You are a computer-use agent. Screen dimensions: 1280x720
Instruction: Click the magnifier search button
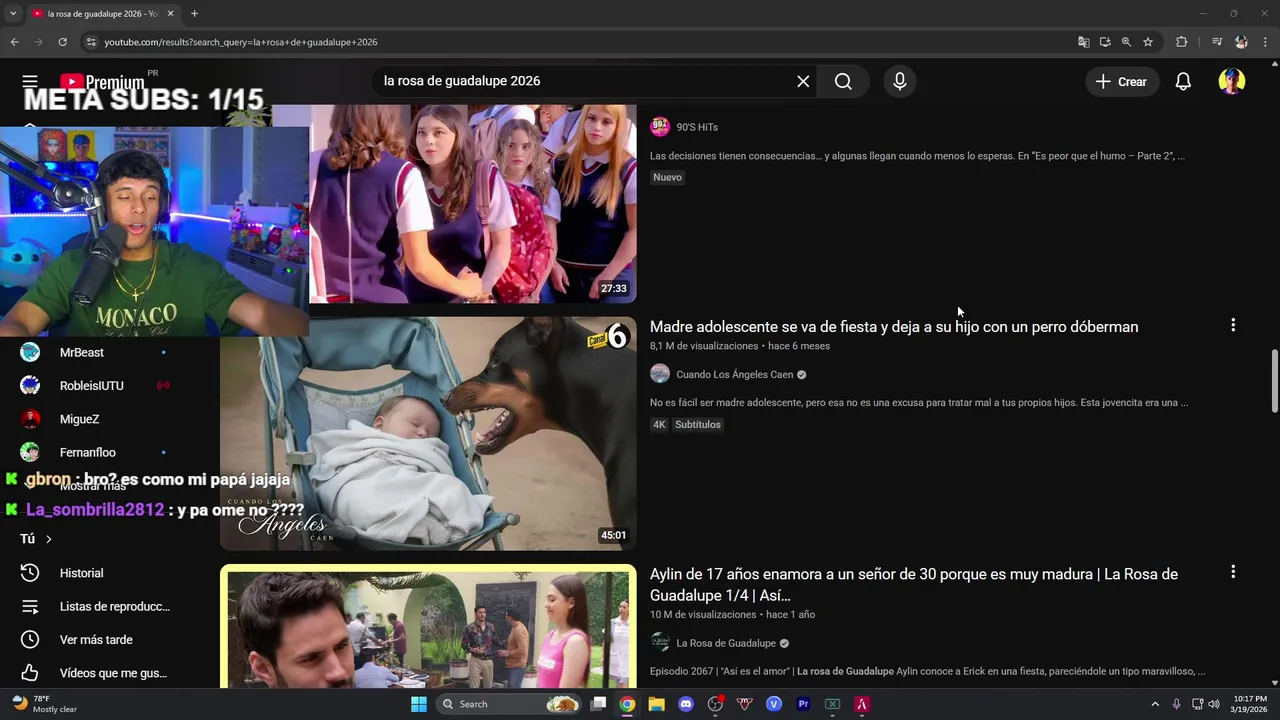843,81
